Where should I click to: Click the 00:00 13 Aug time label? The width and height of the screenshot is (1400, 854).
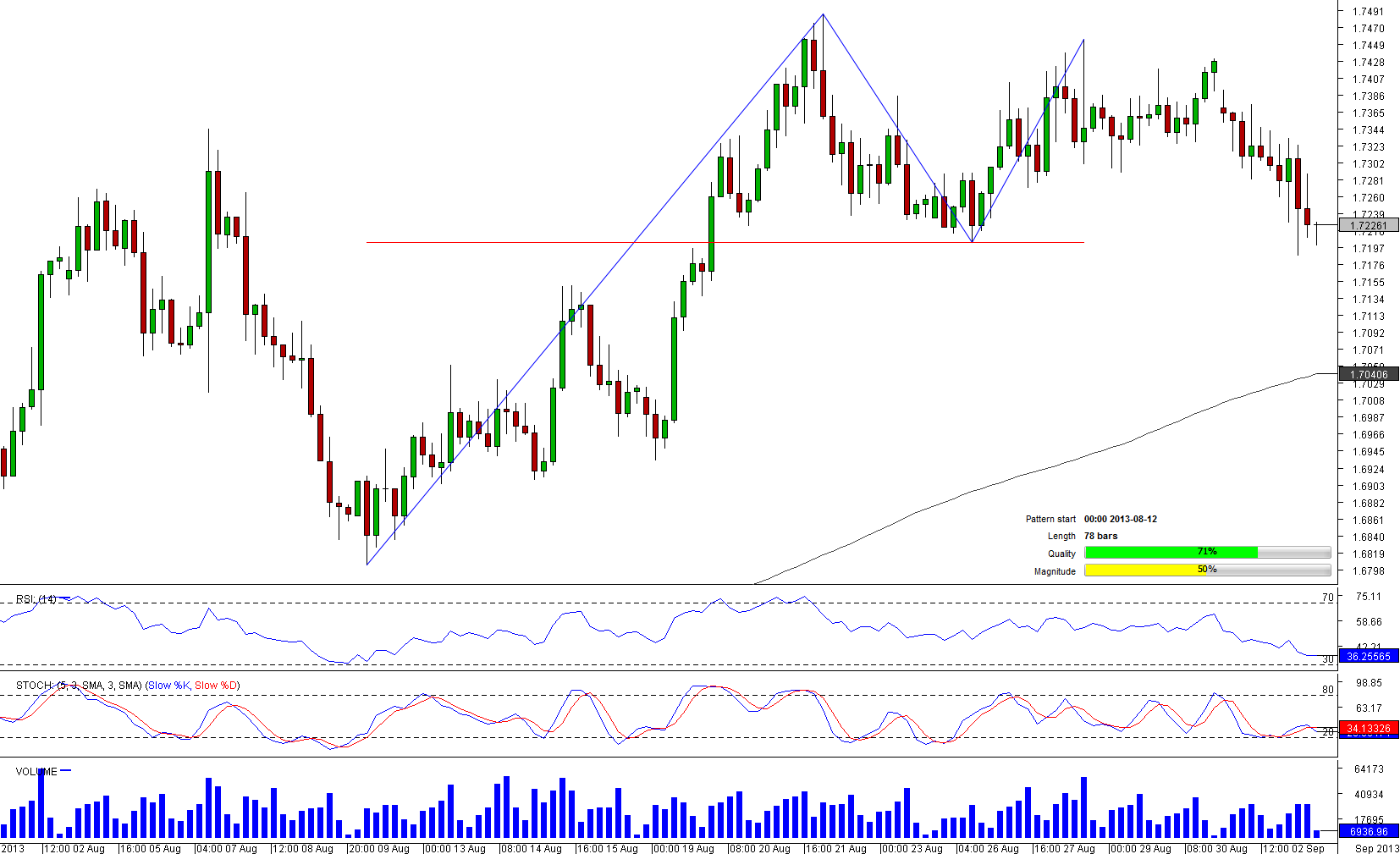click(x=455, y=848)
